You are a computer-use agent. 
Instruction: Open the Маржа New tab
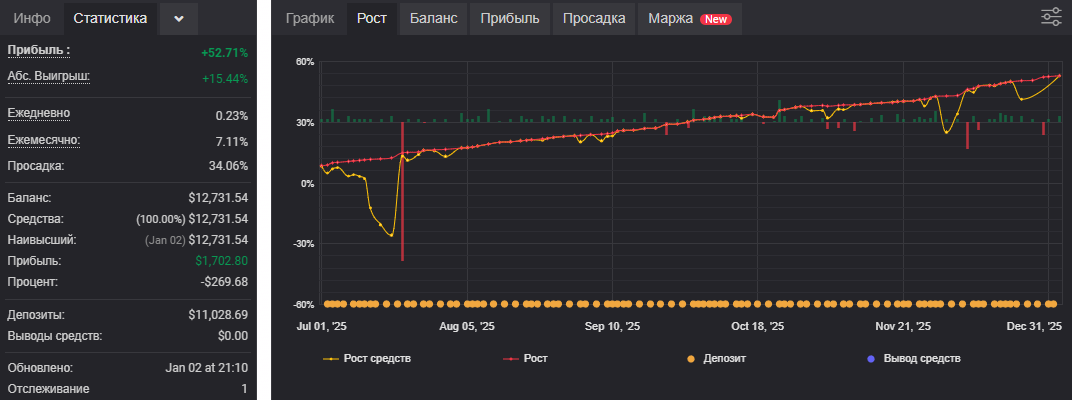click(690, 18)
